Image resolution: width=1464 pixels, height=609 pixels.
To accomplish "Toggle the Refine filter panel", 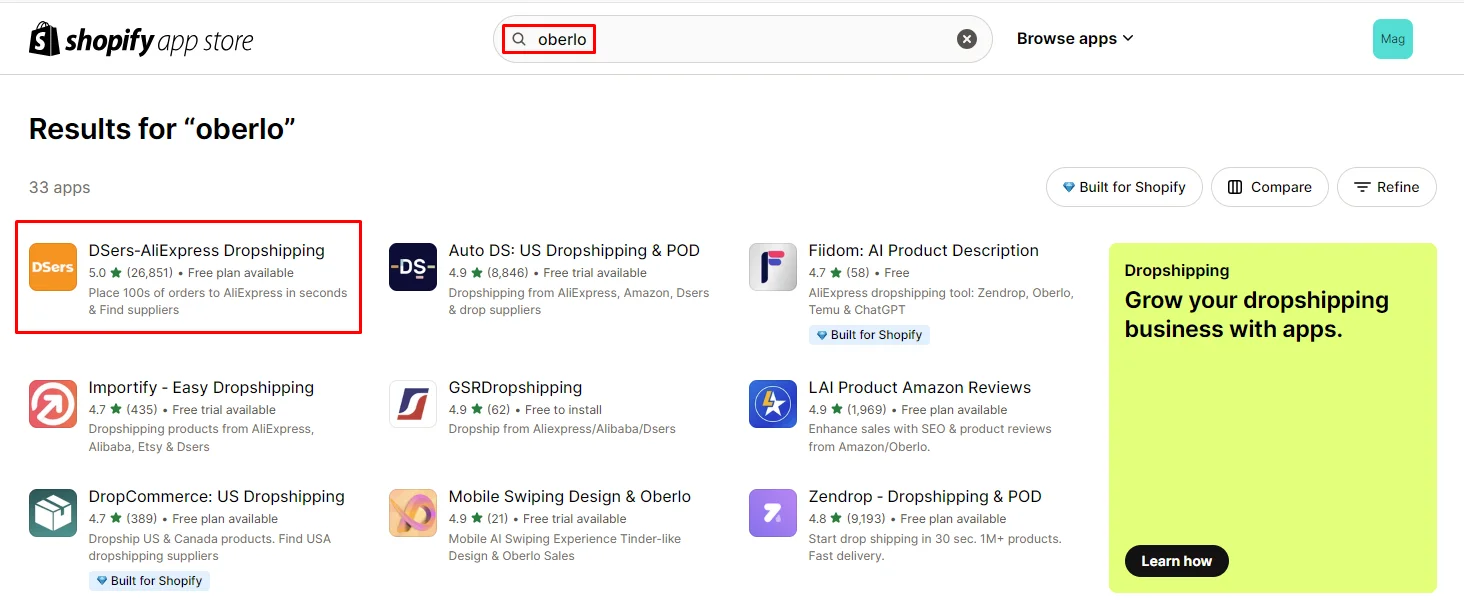I will coord(1386,187).
